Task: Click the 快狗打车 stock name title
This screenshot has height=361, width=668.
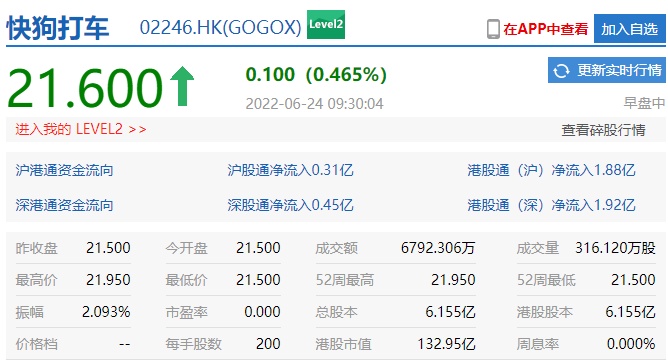Action: click(x=58, y=28)
